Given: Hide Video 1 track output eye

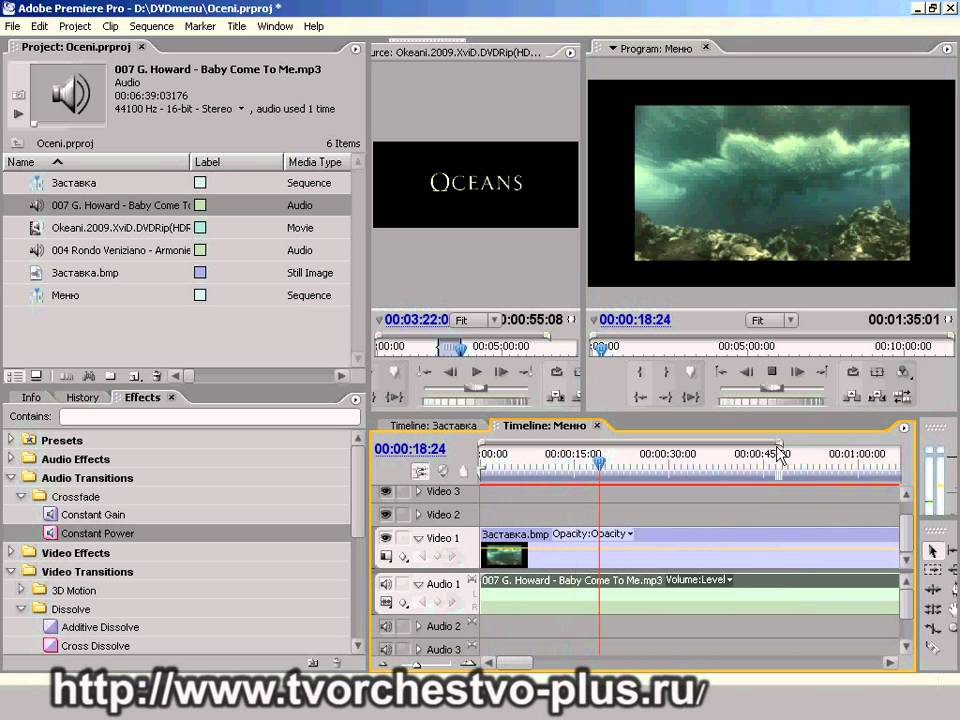Looking at the screenshot, I should [386, 538].
